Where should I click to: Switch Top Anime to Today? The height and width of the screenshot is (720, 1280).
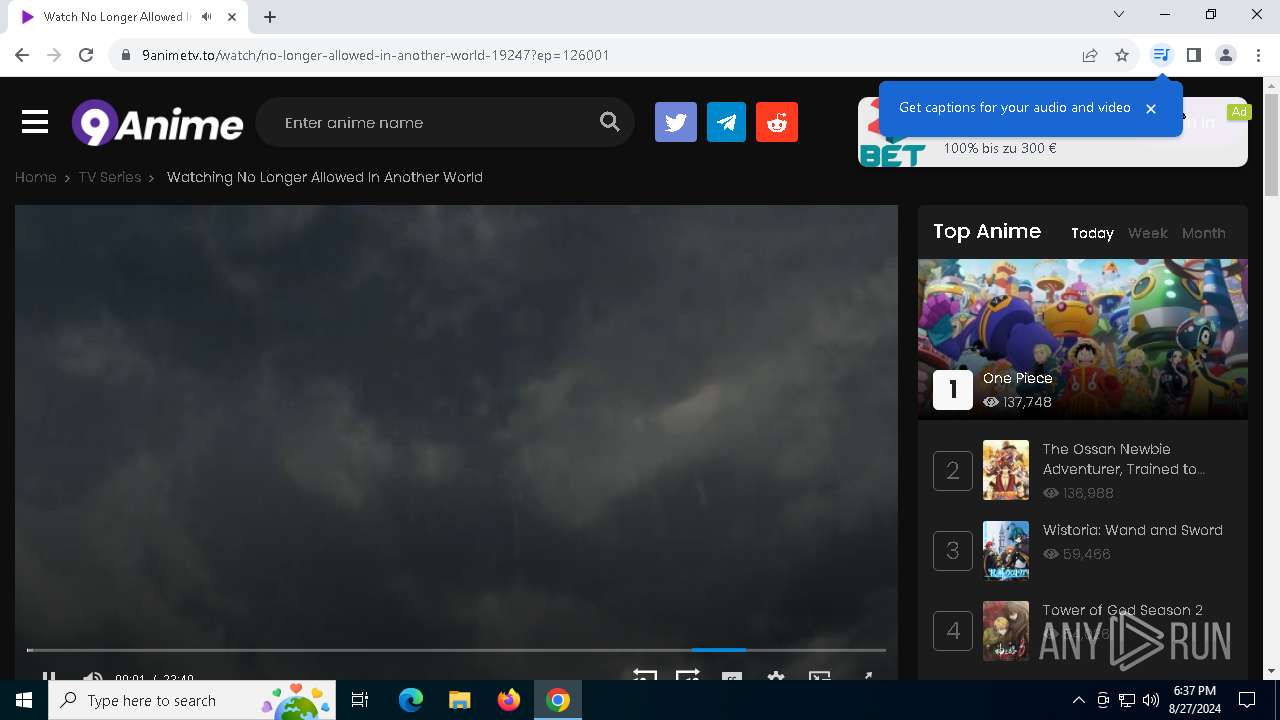pyautogui.click(x=1092, y=233)
